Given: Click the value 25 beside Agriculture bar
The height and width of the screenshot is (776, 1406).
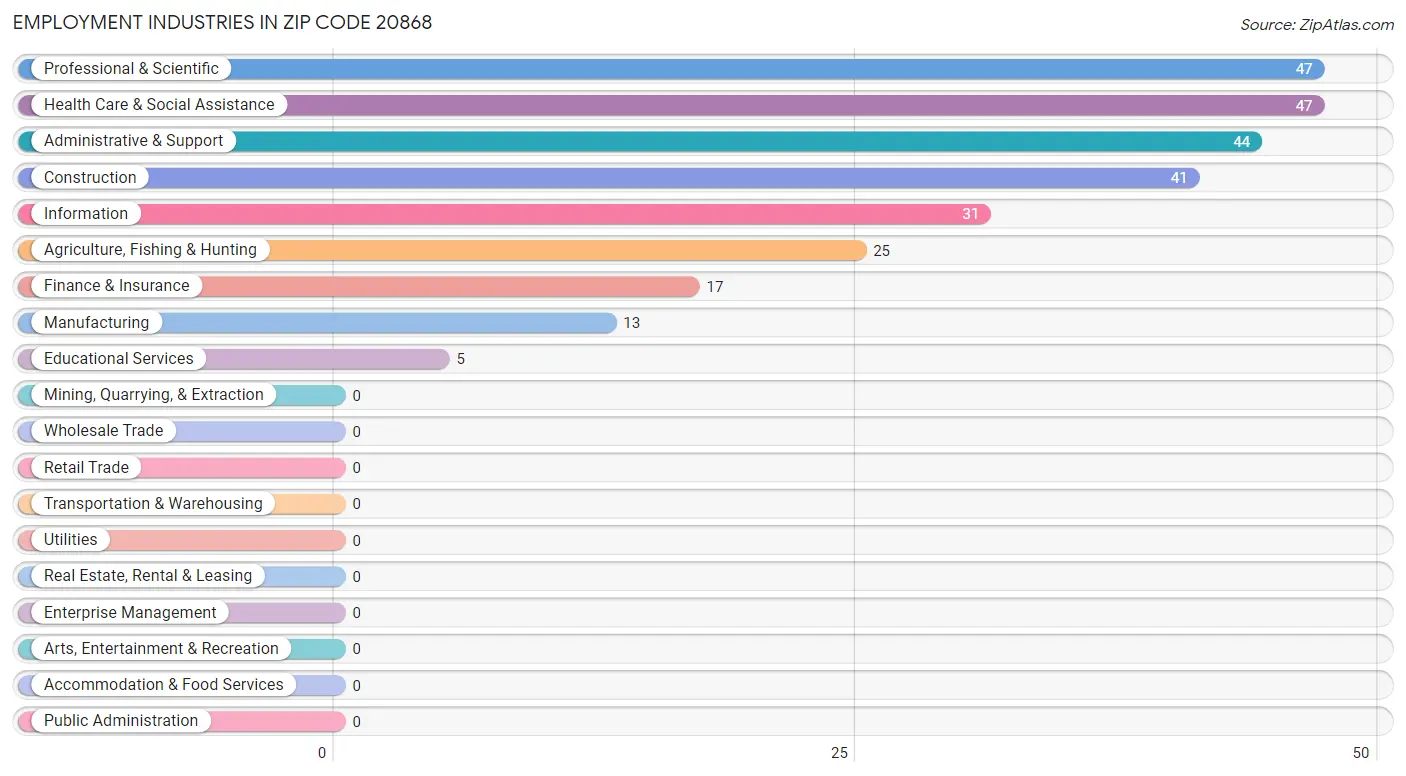Looking at the screenshot, I should tap(882, 251).
